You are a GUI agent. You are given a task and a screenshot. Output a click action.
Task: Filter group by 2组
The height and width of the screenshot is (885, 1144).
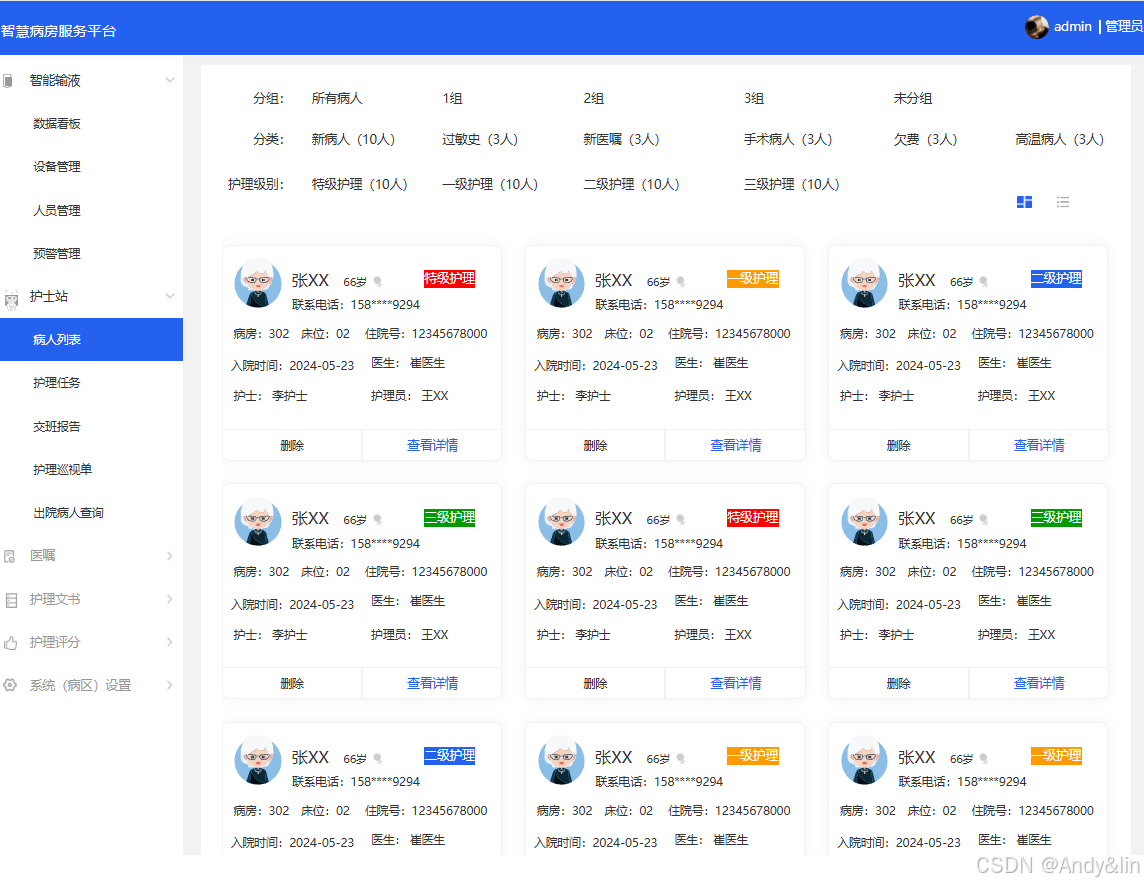pyautogui.click(x=594, y=98)
